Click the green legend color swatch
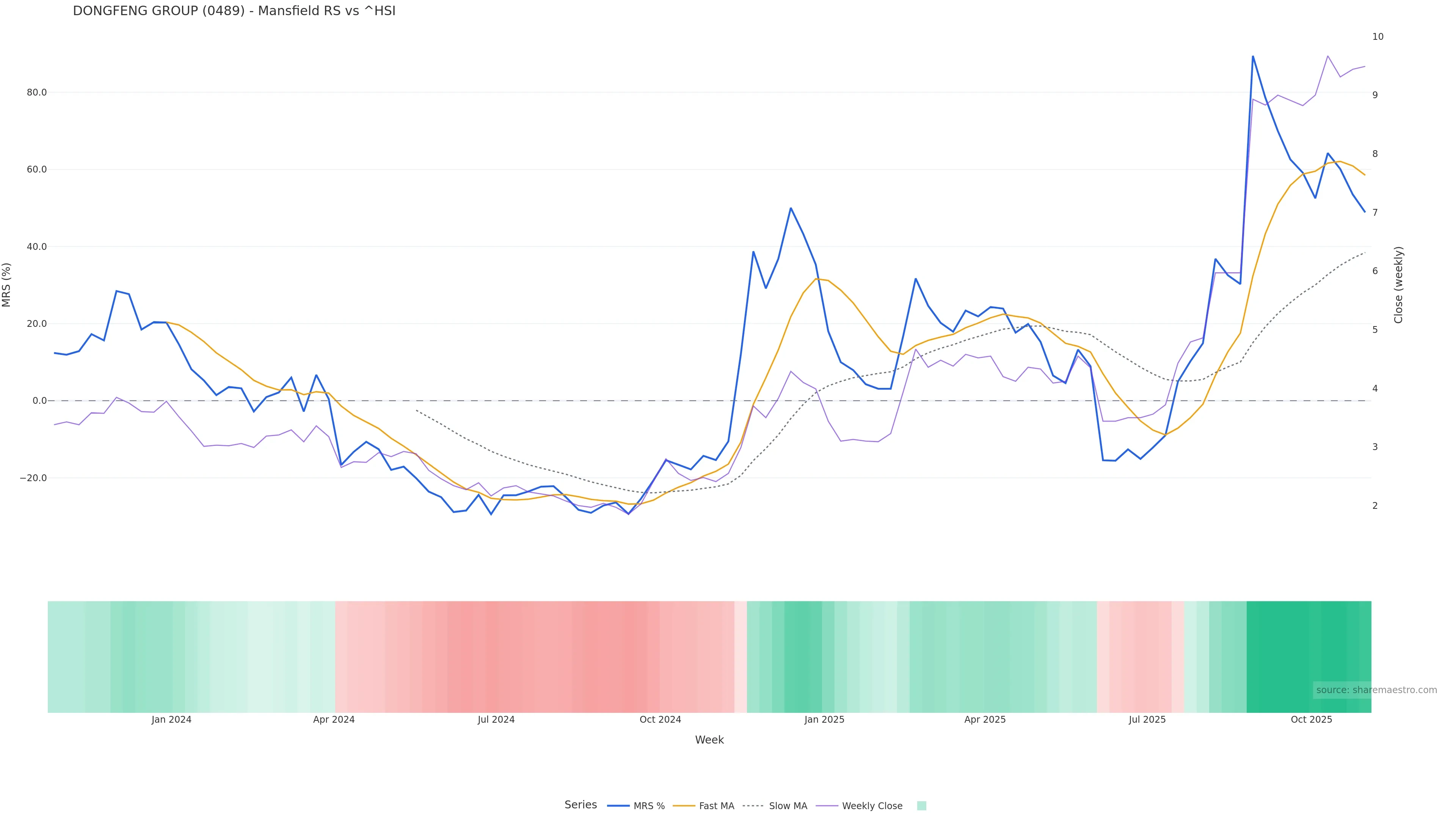This screenshot has width=1456, height=819. click(x=921, y=806)
